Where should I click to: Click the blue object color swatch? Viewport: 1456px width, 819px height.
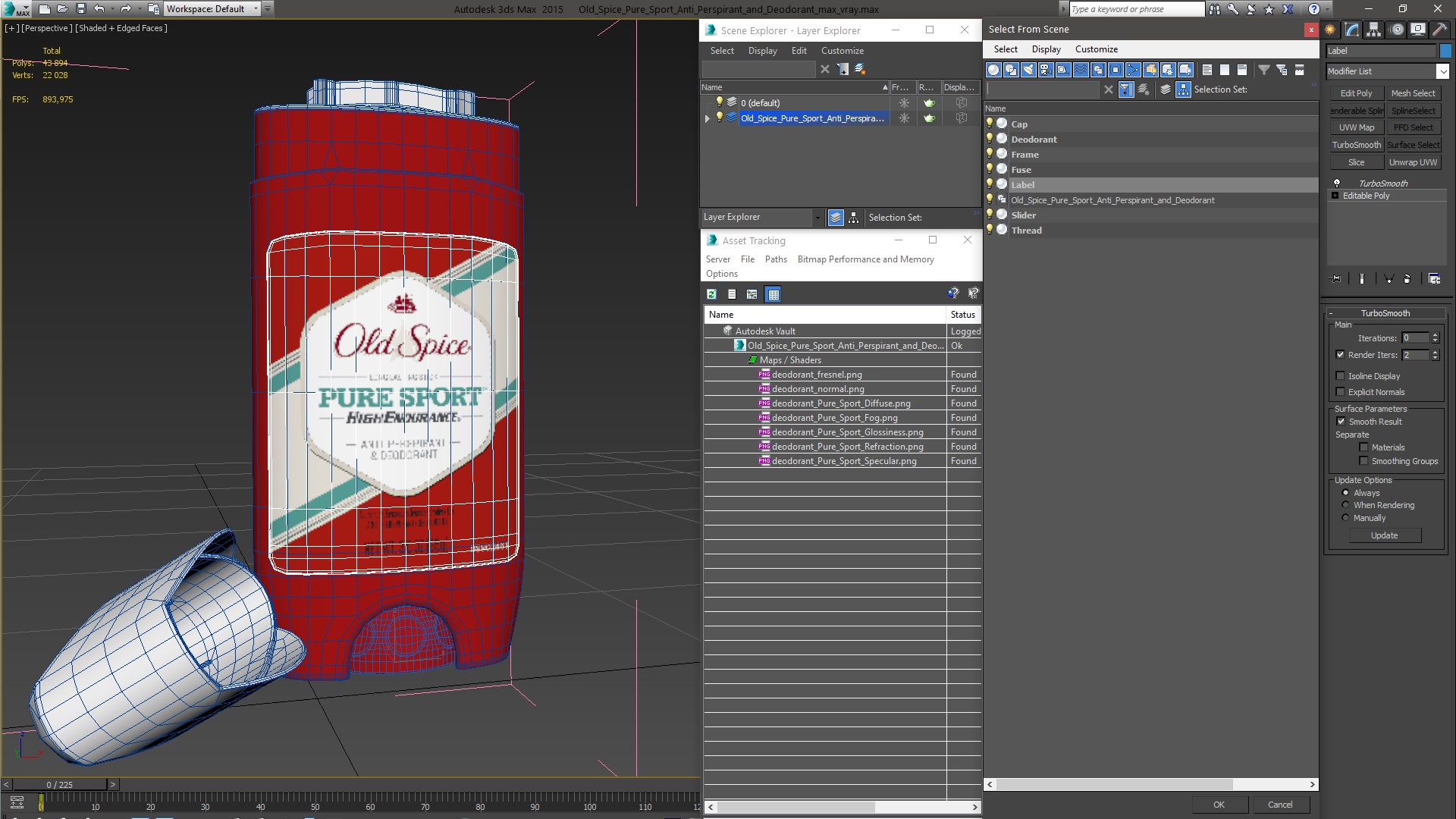1445,51
